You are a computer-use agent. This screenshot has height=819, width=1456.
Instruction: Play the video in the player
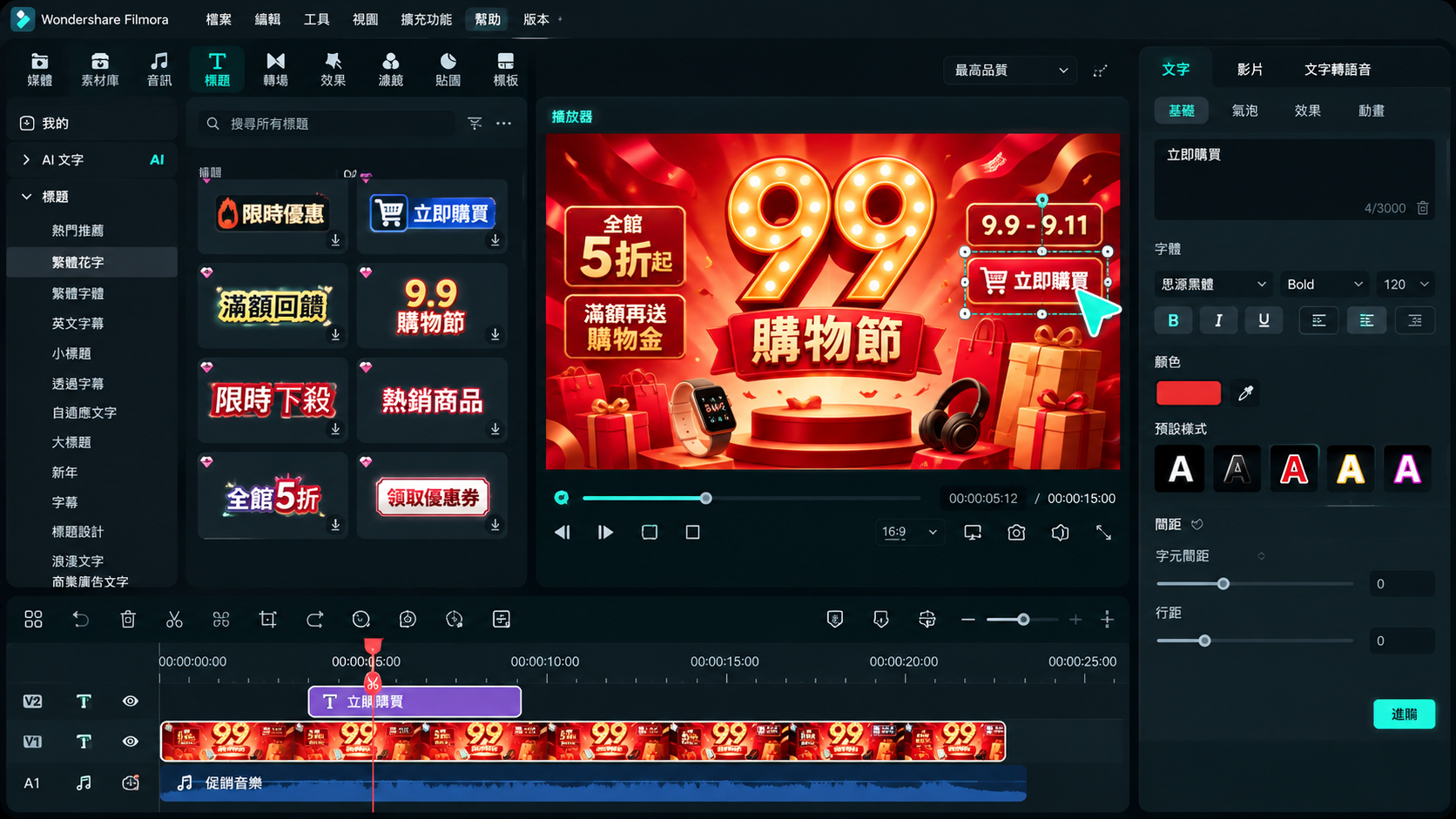[605, 532]
